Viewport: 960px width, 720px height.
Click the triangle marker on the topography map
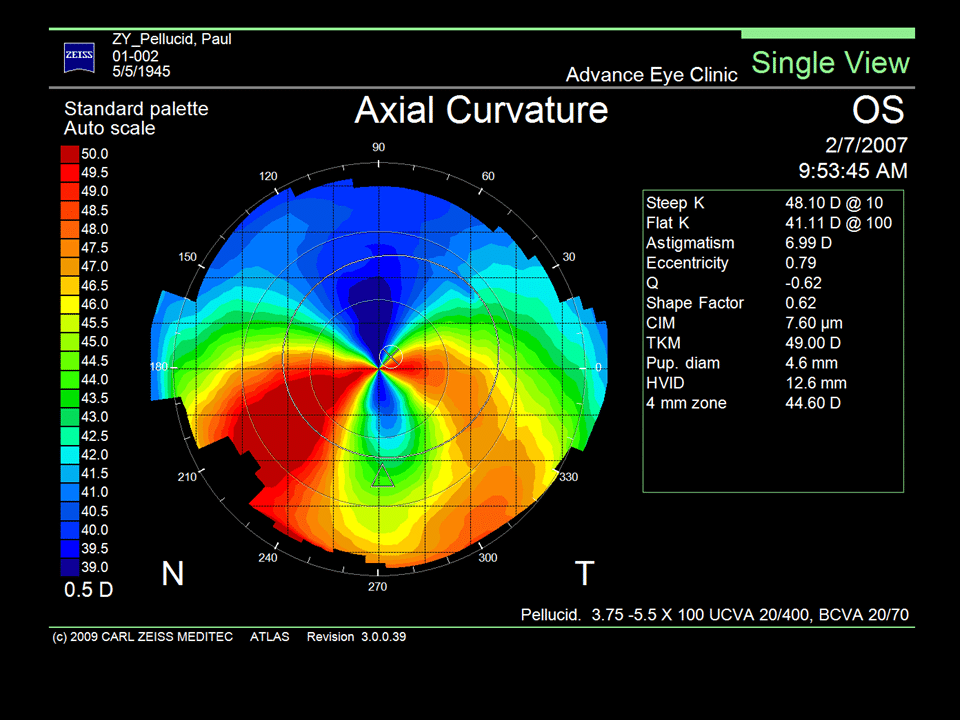point(382,476)
